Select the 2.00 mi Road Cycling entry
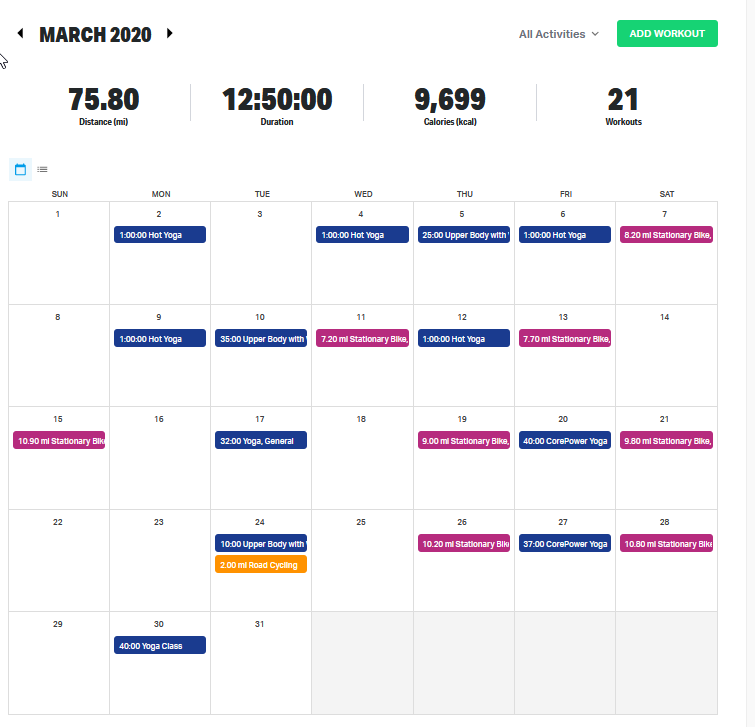Screen dimensions: 755x727 coord(261,565)
